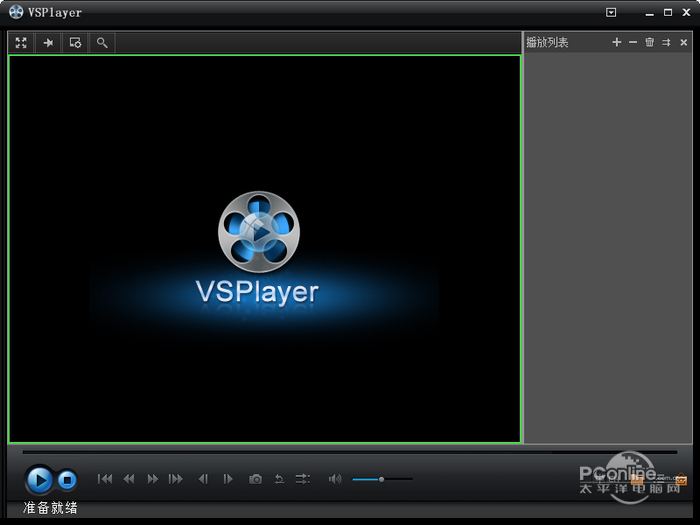This screenshot has height=525, width=700.
Task: Open the capture settings icon in the toolbar
Action: (x=75, y=43)
